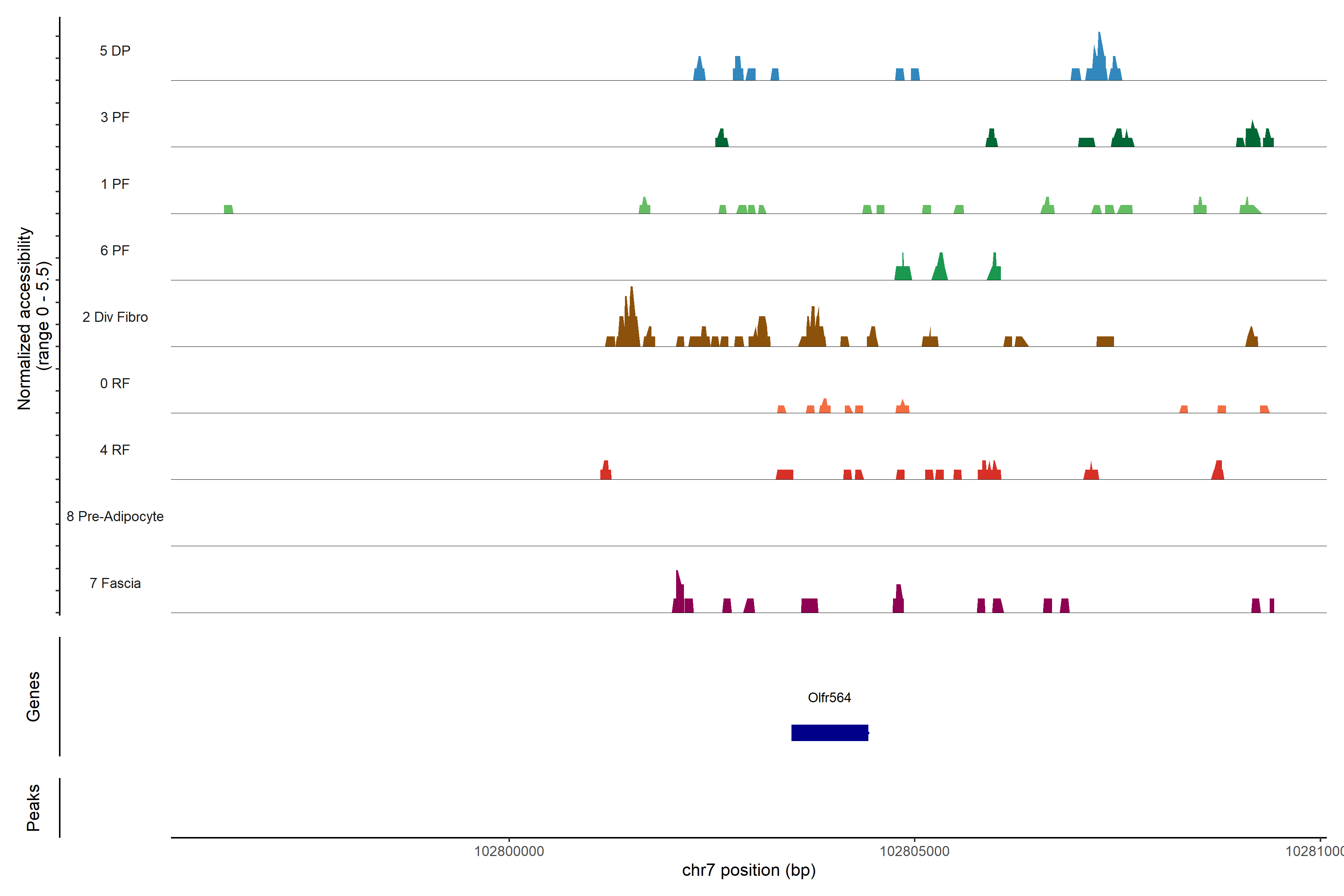The image size is (1344, 896).
Task: Click the 2 Div Fibro track label
Action: (115, 317)
